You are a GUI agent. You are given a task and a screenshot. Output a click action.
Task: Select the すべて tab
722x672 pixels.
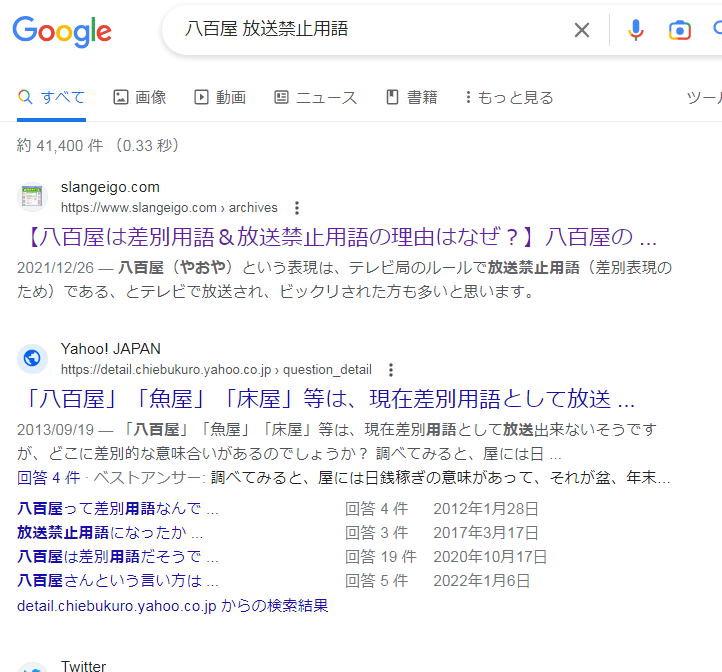click(52, 98)
